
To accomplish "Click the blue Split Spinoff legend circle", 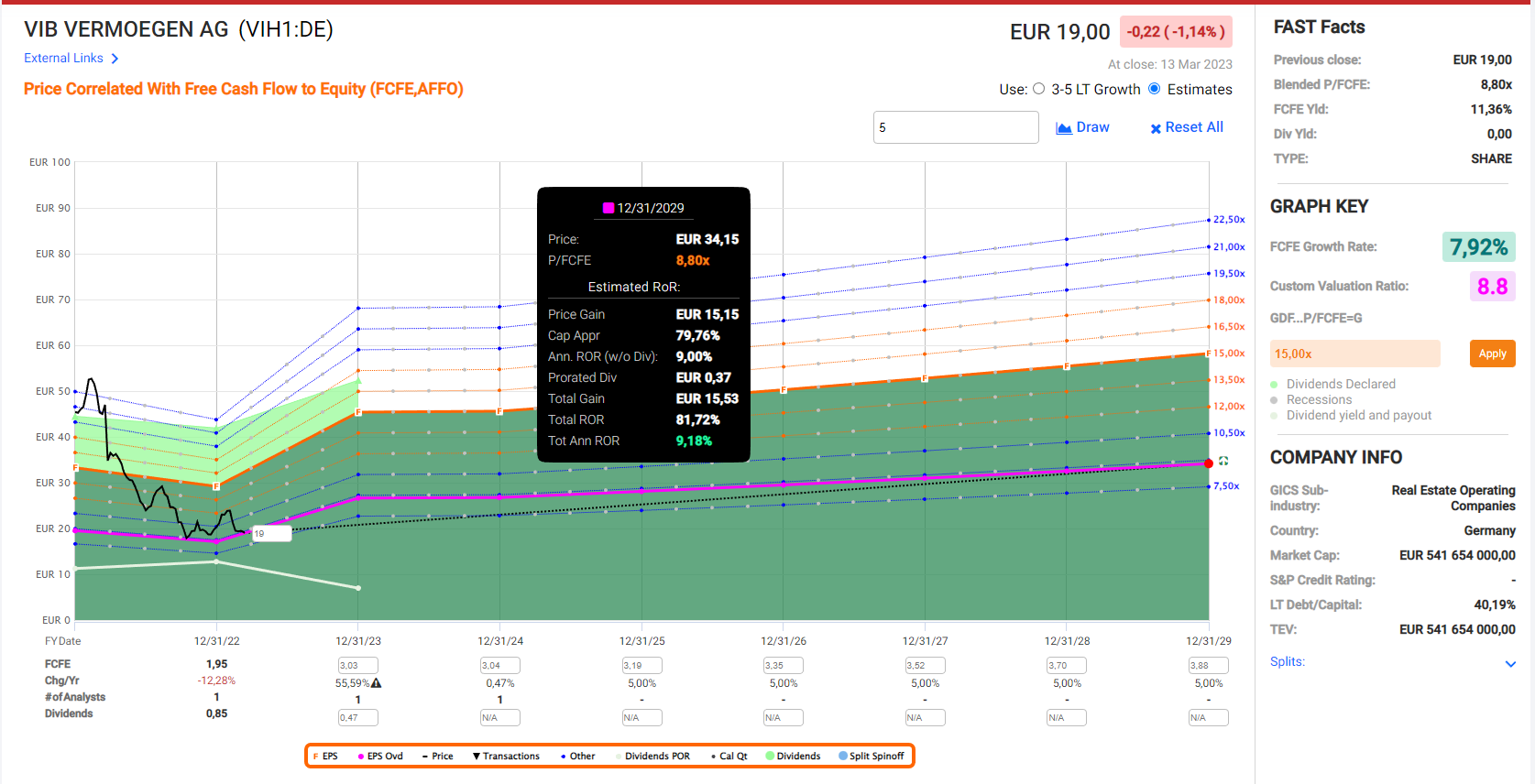I will click(843, 757).
